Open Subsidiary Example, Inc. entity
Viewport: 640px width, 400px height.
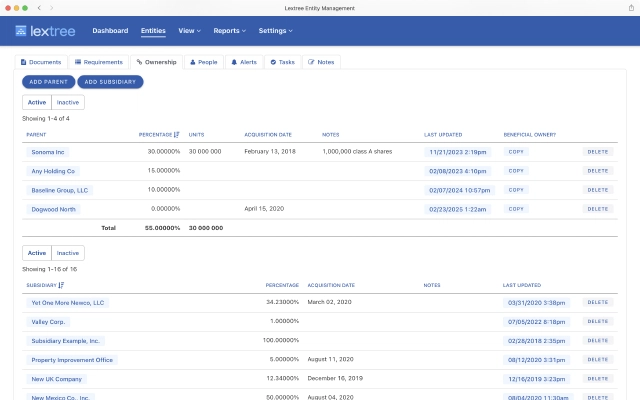click(x=65, y=341)
